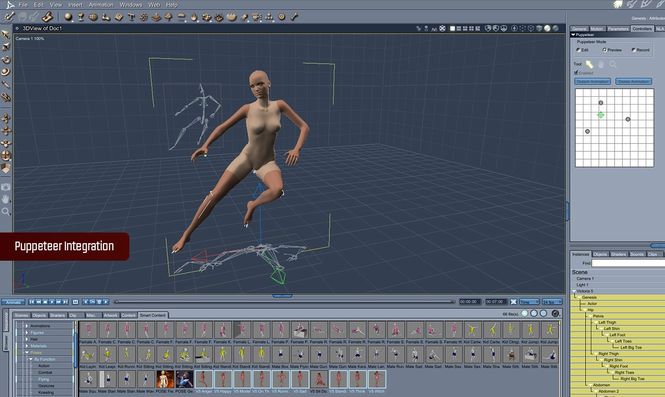Collapse the Victoria 5 scene tree node
This screenshot has height=397, width=665.
(574, 291)
